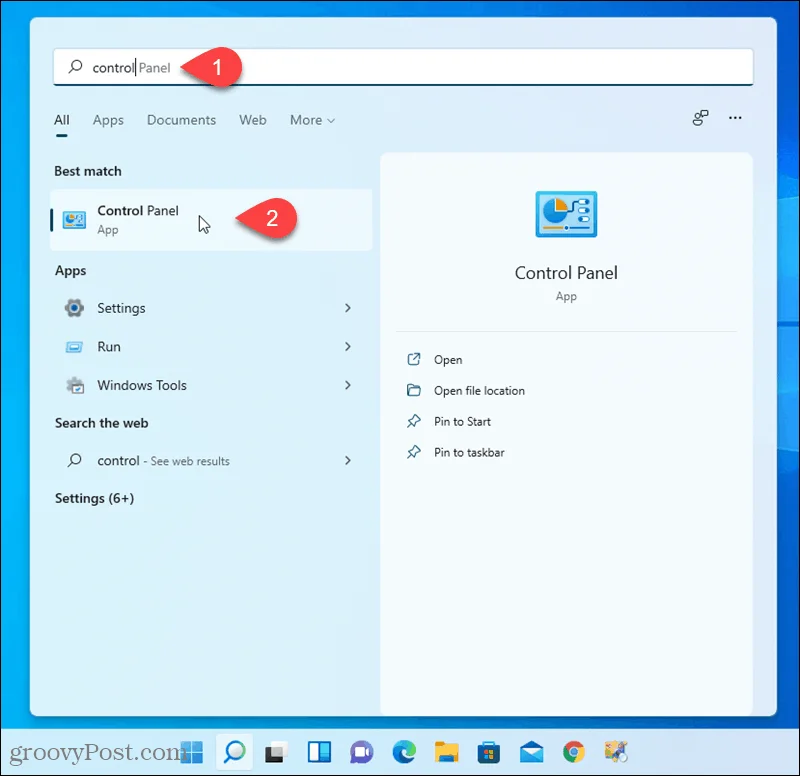The image size is (800, 776).
Task: Click the folder icon for file location
Action: [x=414, y=390]
